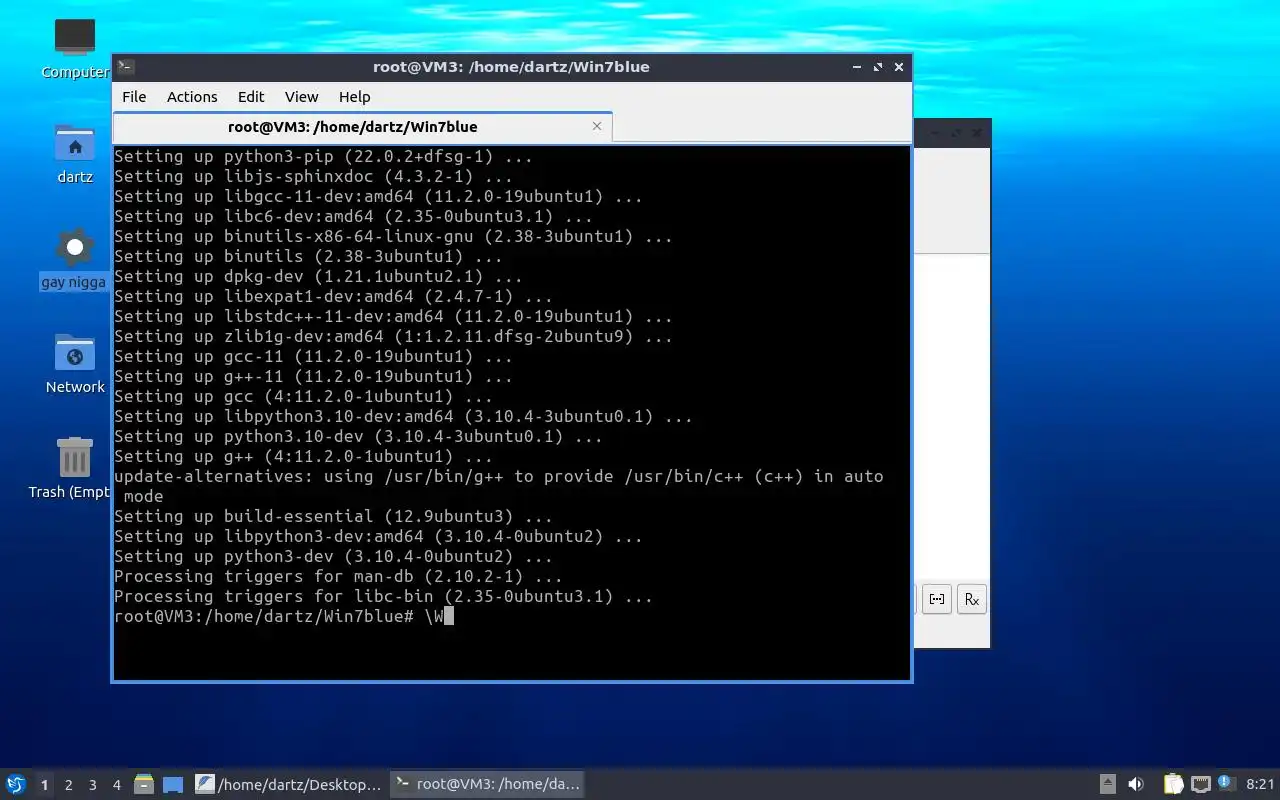Open the dartz home folder icon
This screenshot has width=1280, height=800.
[75, 154]
